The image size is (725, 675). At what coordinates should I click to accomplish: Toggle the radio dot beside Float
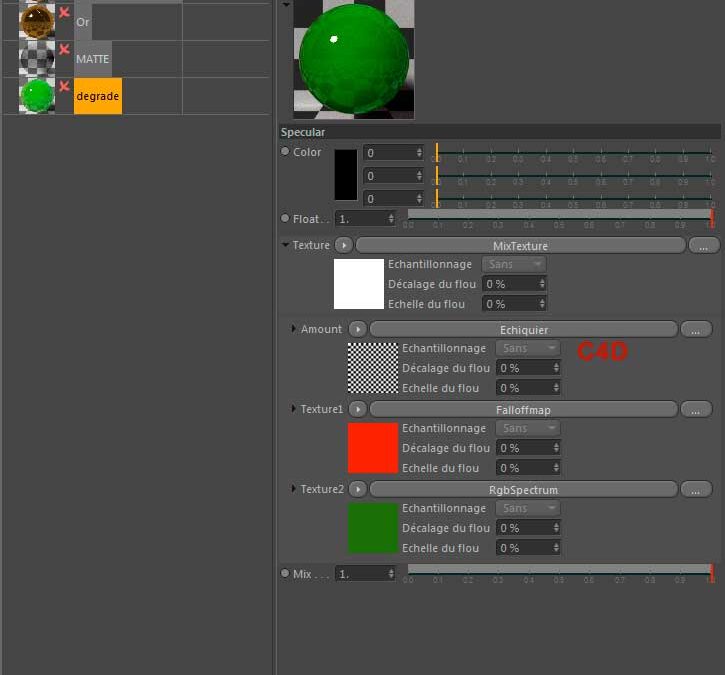pos(285,218)
